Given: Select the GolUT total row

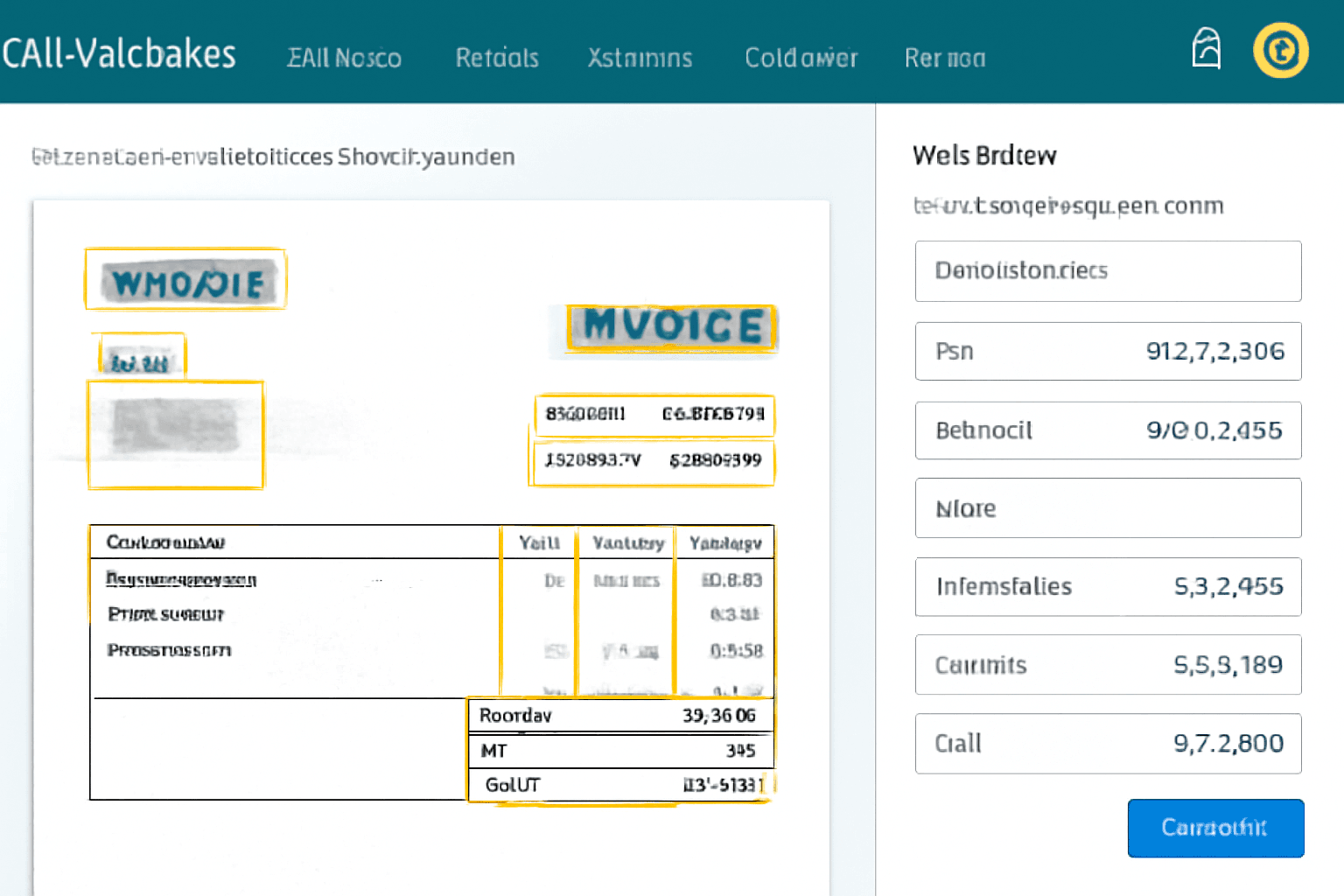Looking at the screenshot, I should click(x=620, y=785).
